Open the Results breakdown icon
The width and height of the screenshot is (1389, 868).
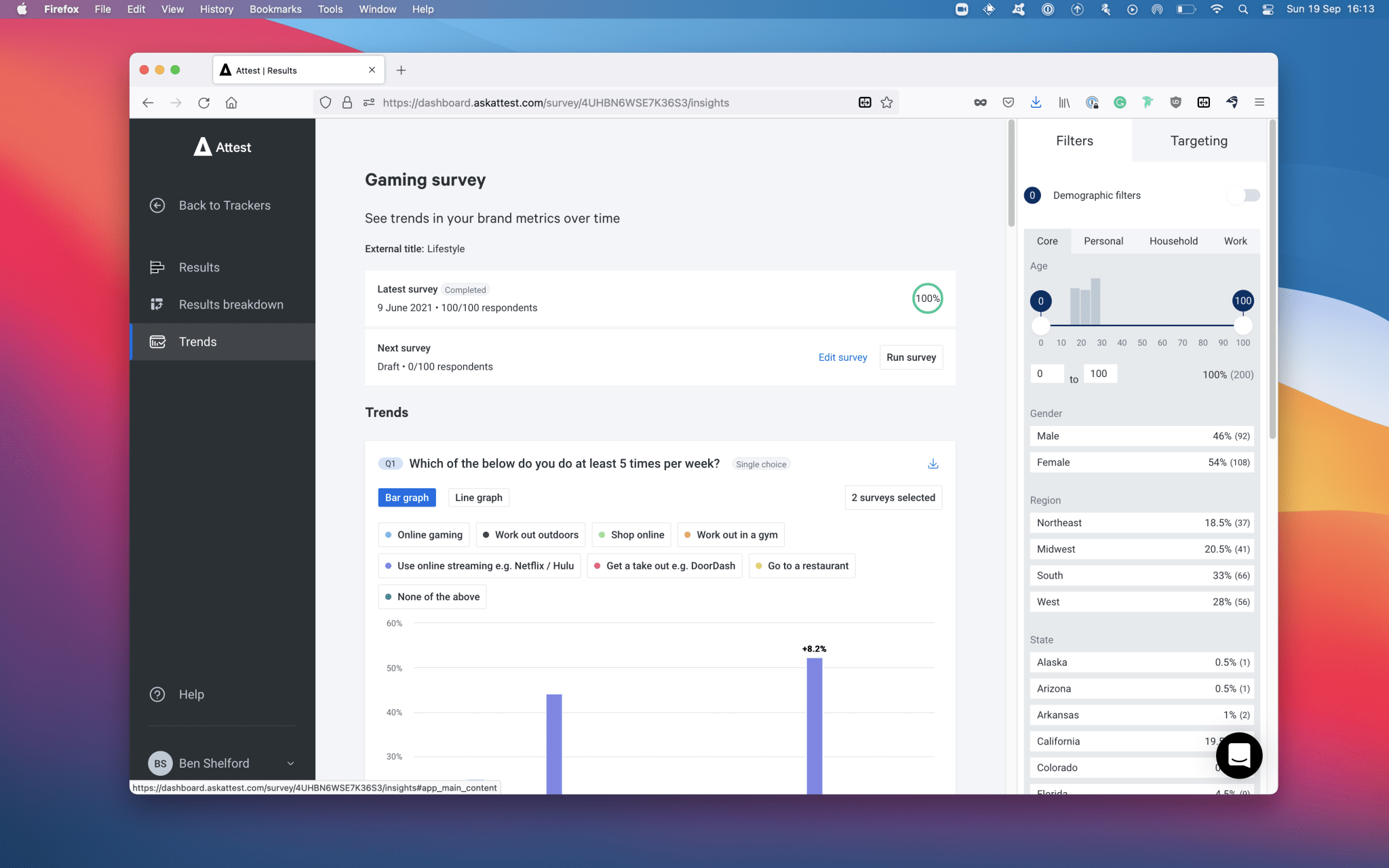click(157, 304)
